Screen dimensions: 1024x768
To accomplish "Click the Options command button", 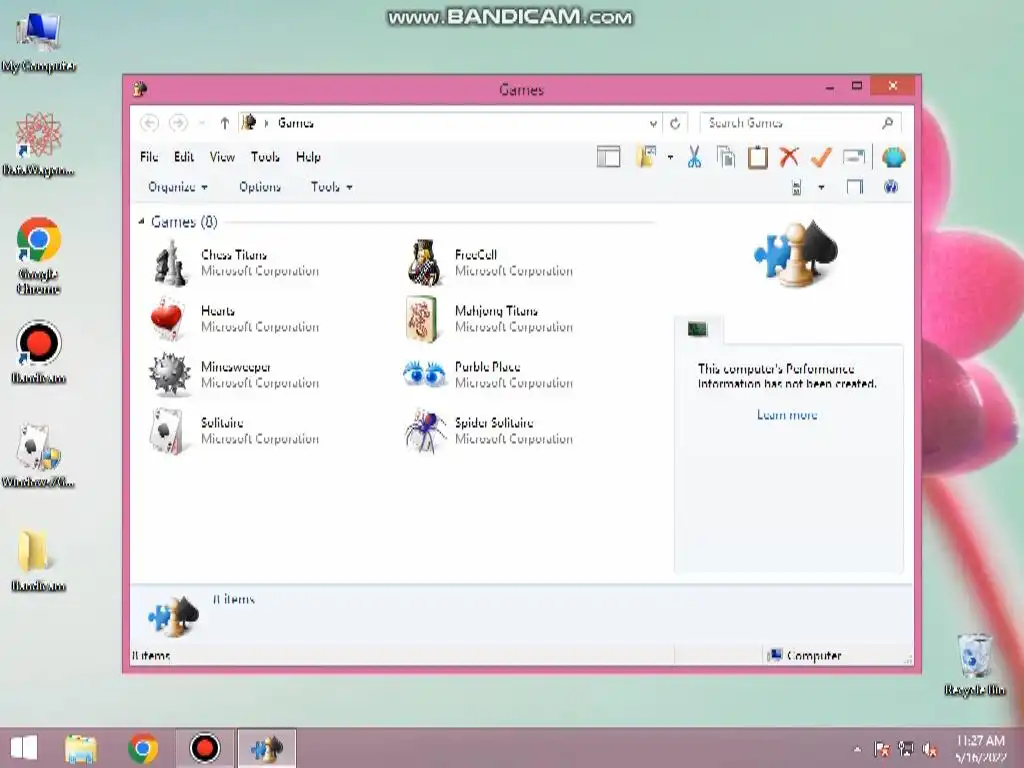I will [260, 187].
